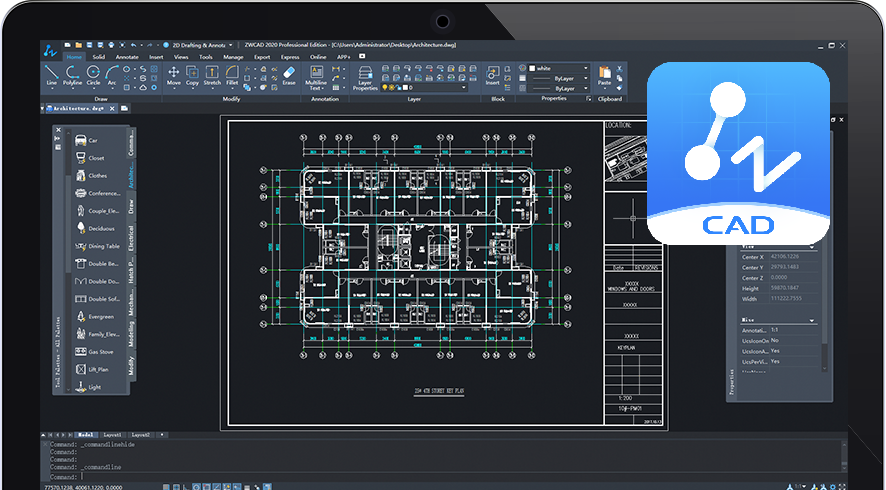
Task: Select the Line drawing tool
Action: (x=51, y=76)
